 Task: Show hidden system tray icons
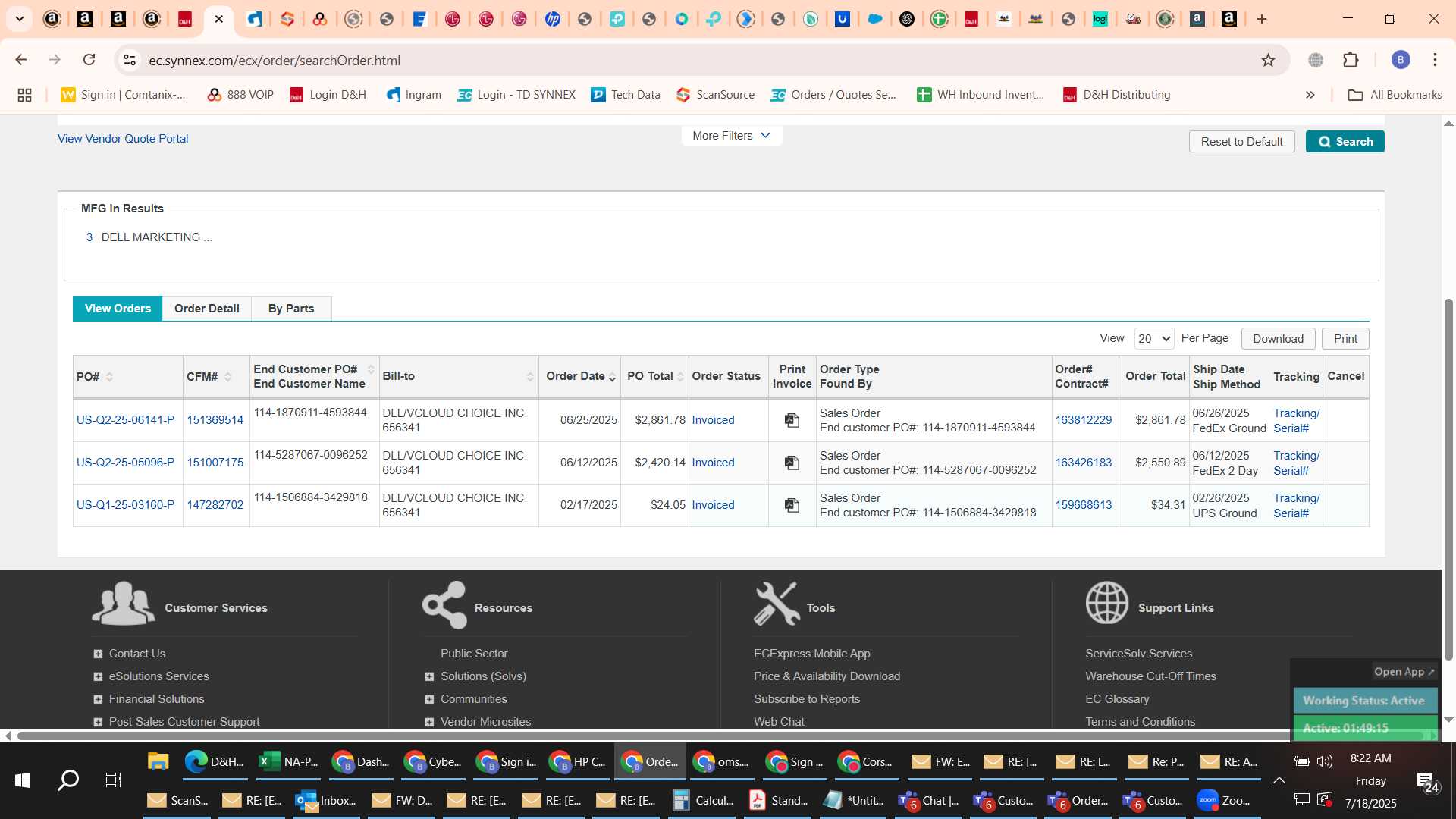(1279, 780)
